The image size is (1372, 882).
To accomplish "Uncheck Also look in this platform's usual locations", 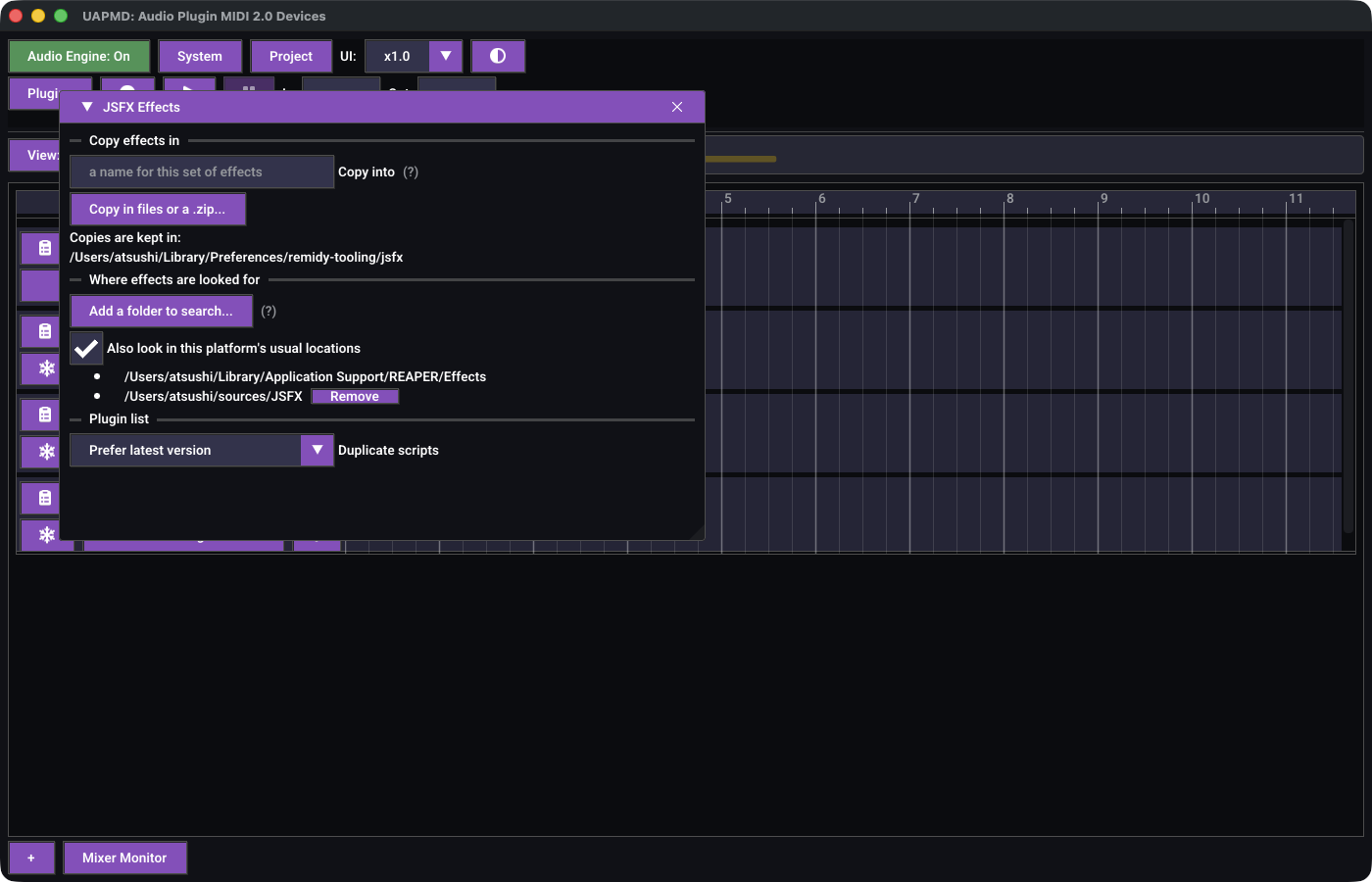I will (x=86, y=348).
